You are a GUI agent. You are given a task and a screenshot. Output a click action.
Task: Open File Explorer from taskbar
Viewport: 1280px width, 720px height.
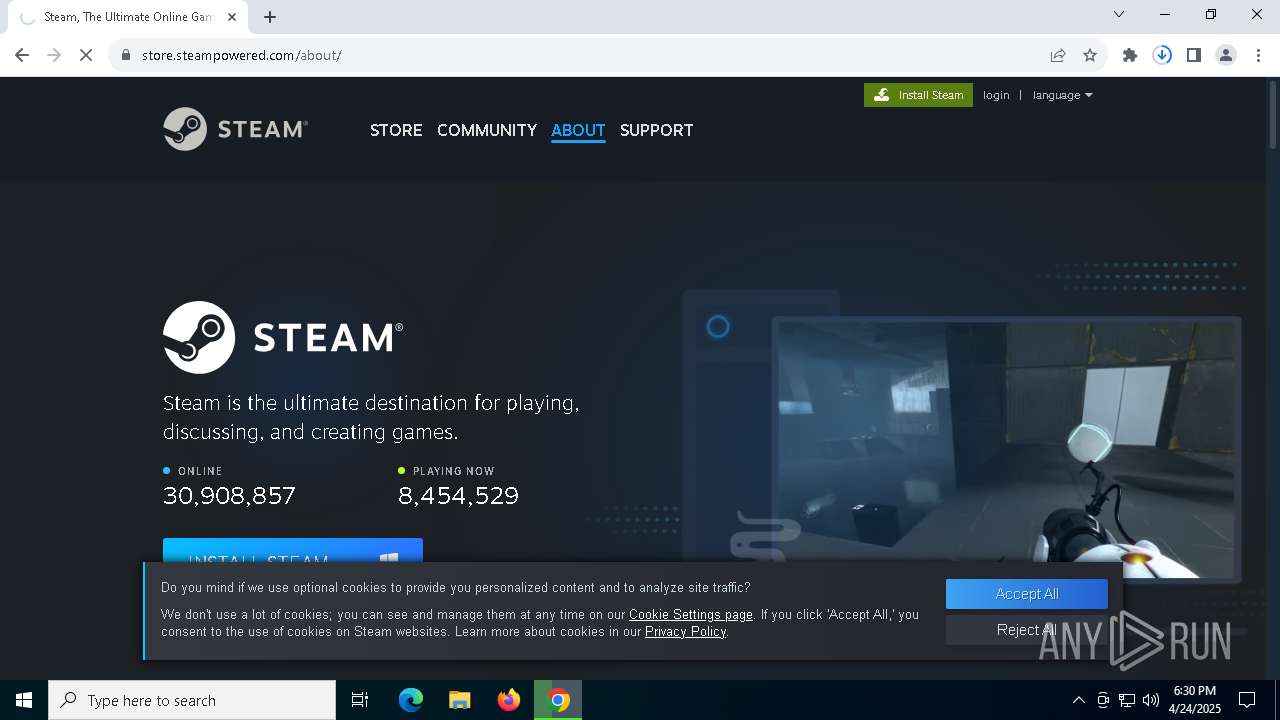click(460, 700)
